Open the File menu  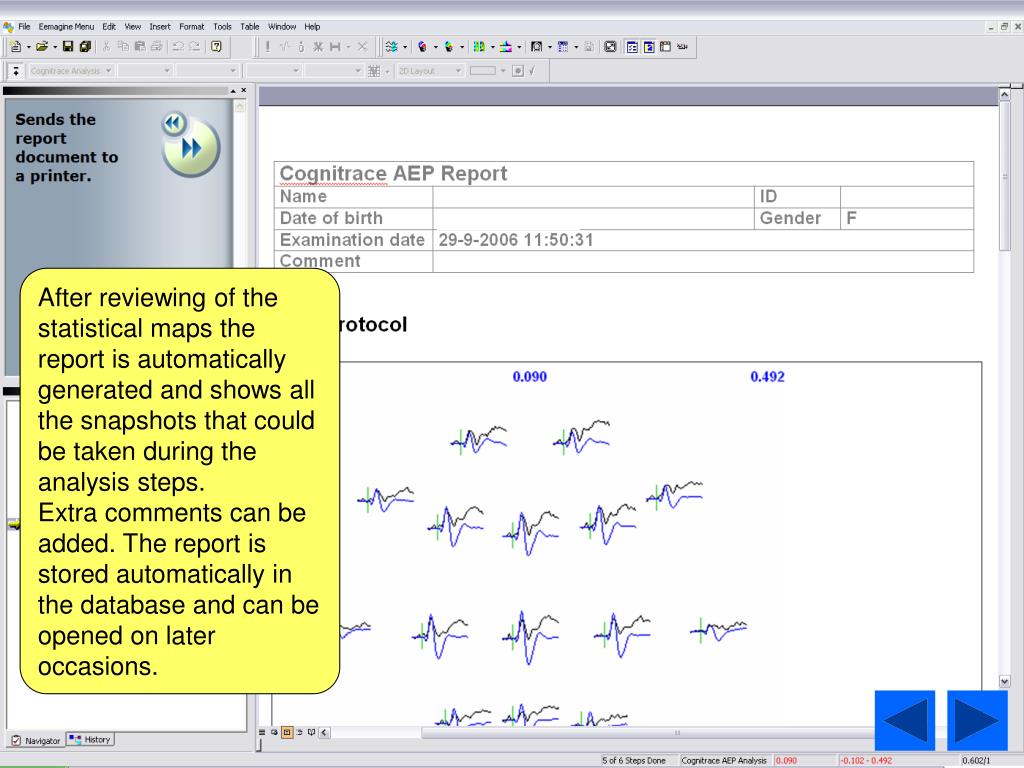(24, 27)
